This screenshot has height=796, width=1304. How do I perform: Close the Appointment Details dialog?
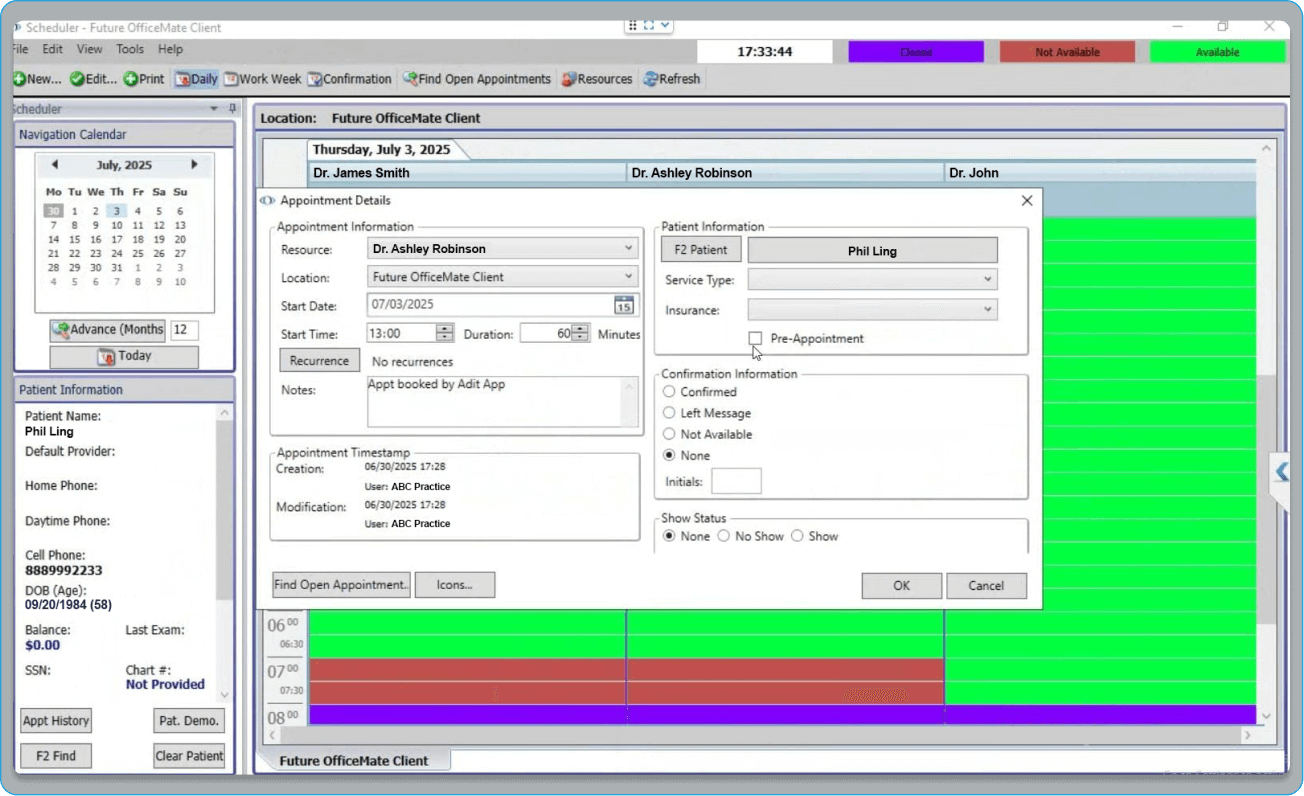(x=1027, y=201)
